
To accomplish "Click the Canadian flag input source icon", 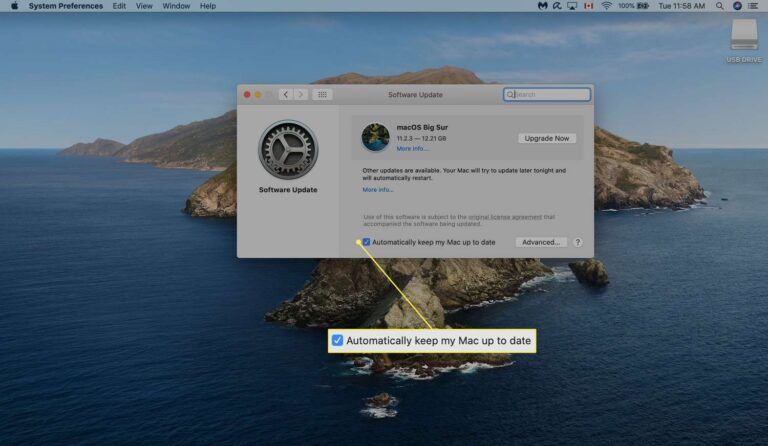I will pos(588,6).
